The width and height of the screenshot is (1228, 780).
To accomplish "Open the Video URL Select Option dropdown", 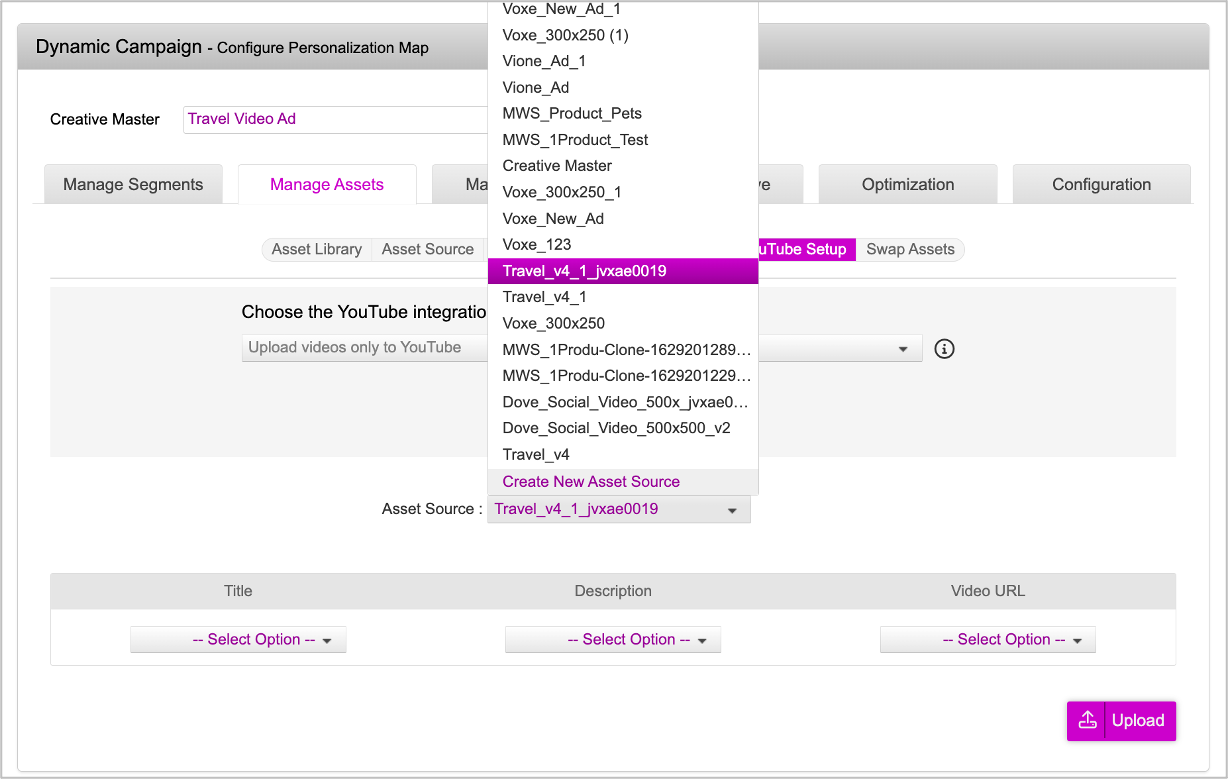I will coord(988,640).
